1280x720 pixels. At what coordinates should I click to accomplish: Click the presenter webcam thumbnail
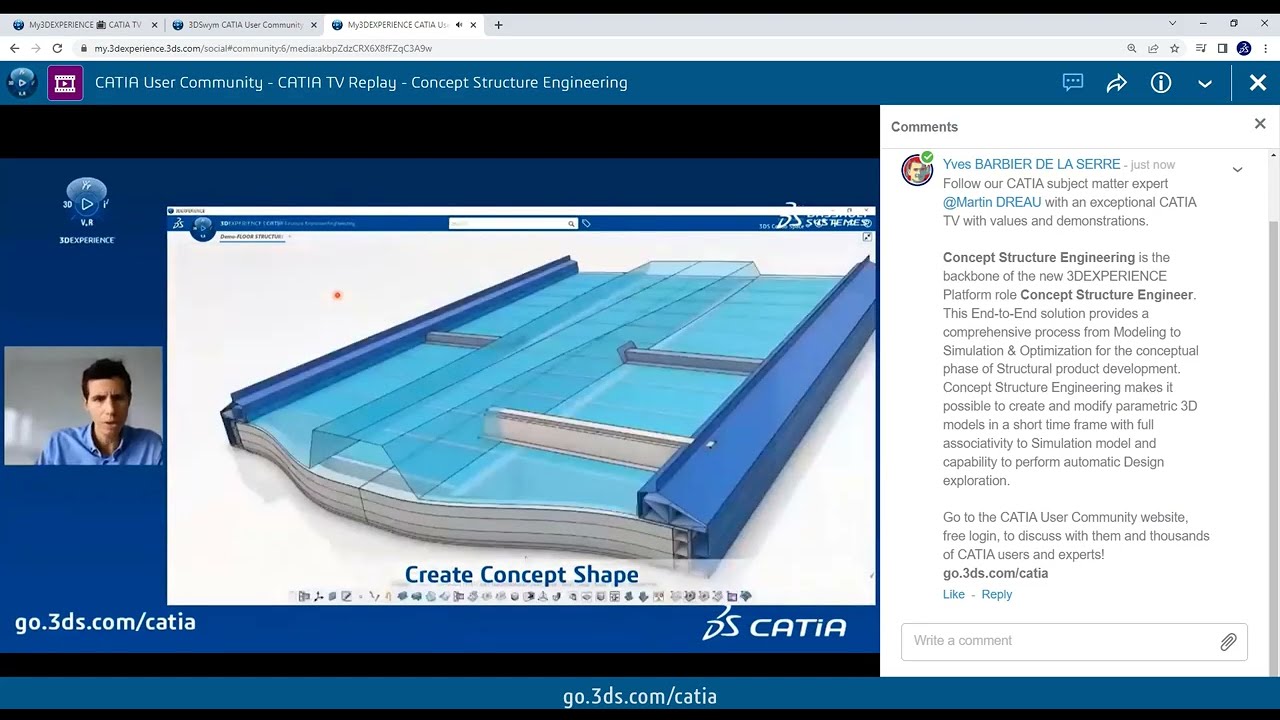83,406
